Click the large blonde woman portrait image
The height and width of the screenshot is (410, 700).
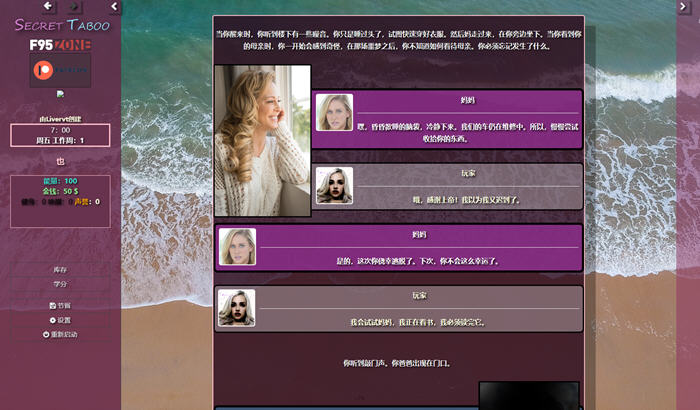tap(262, 140)
